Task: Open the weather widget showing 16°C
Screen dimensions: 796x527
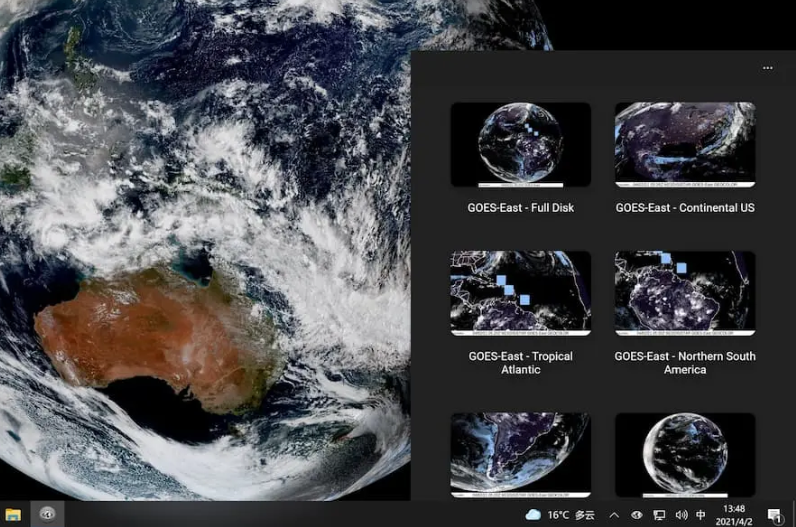Action: point(560,514)
